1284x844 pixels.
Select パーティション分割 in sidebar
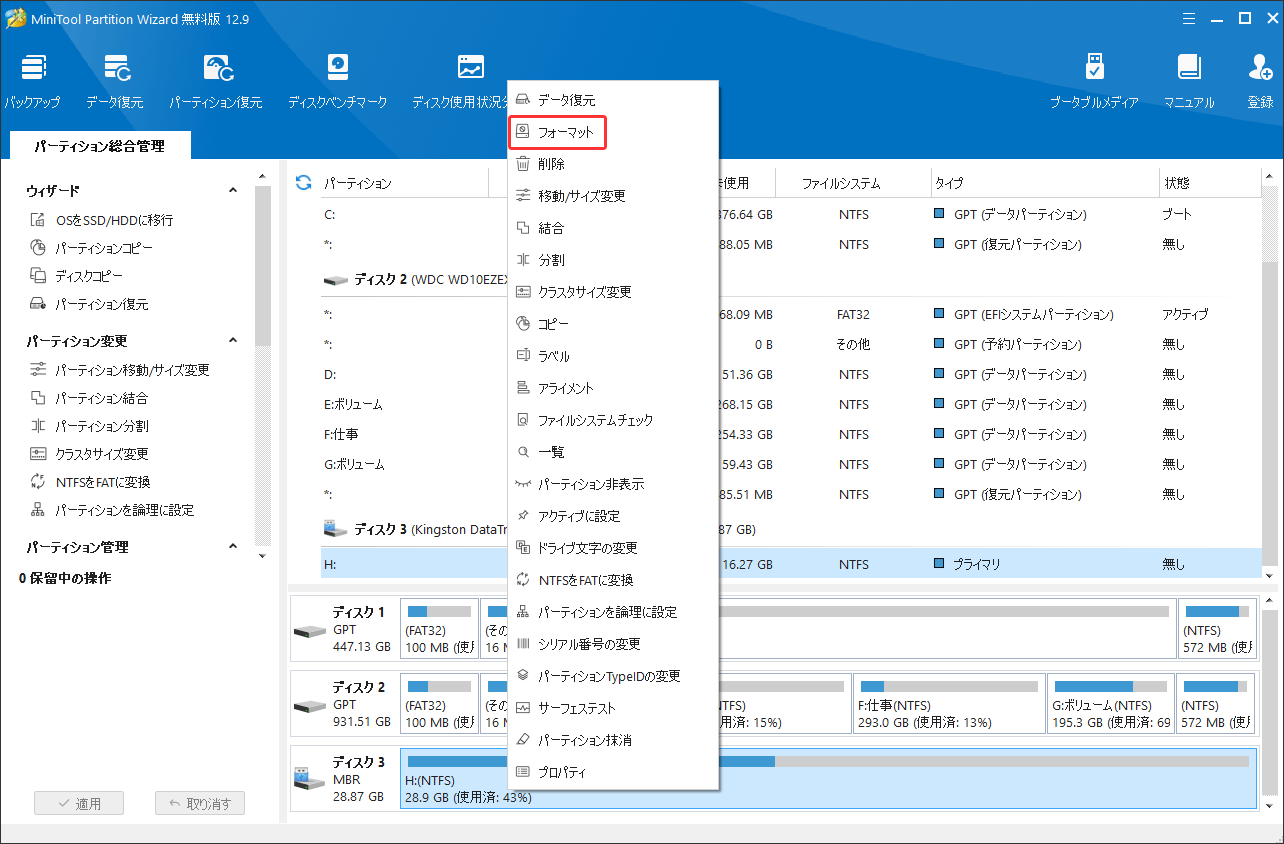pos(89,426)
